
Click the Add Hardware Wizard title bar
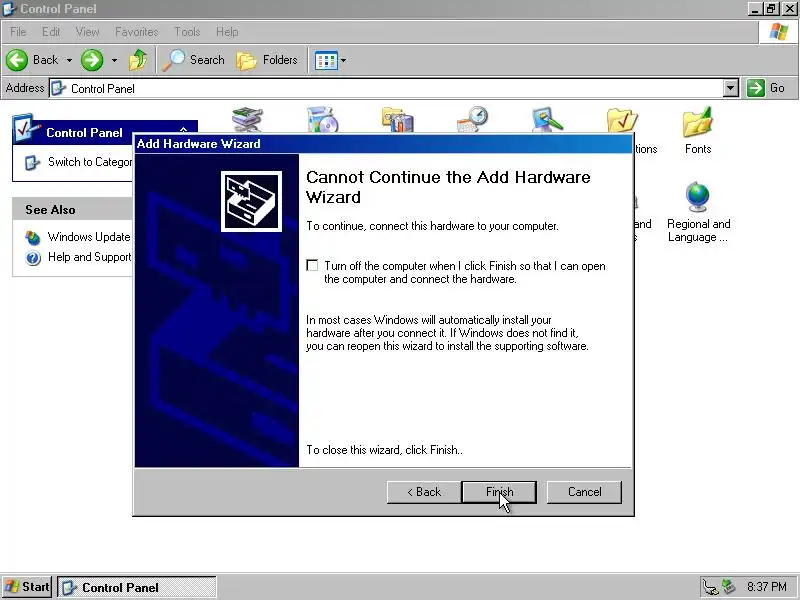pyautogui.click(x=383, y=144)
